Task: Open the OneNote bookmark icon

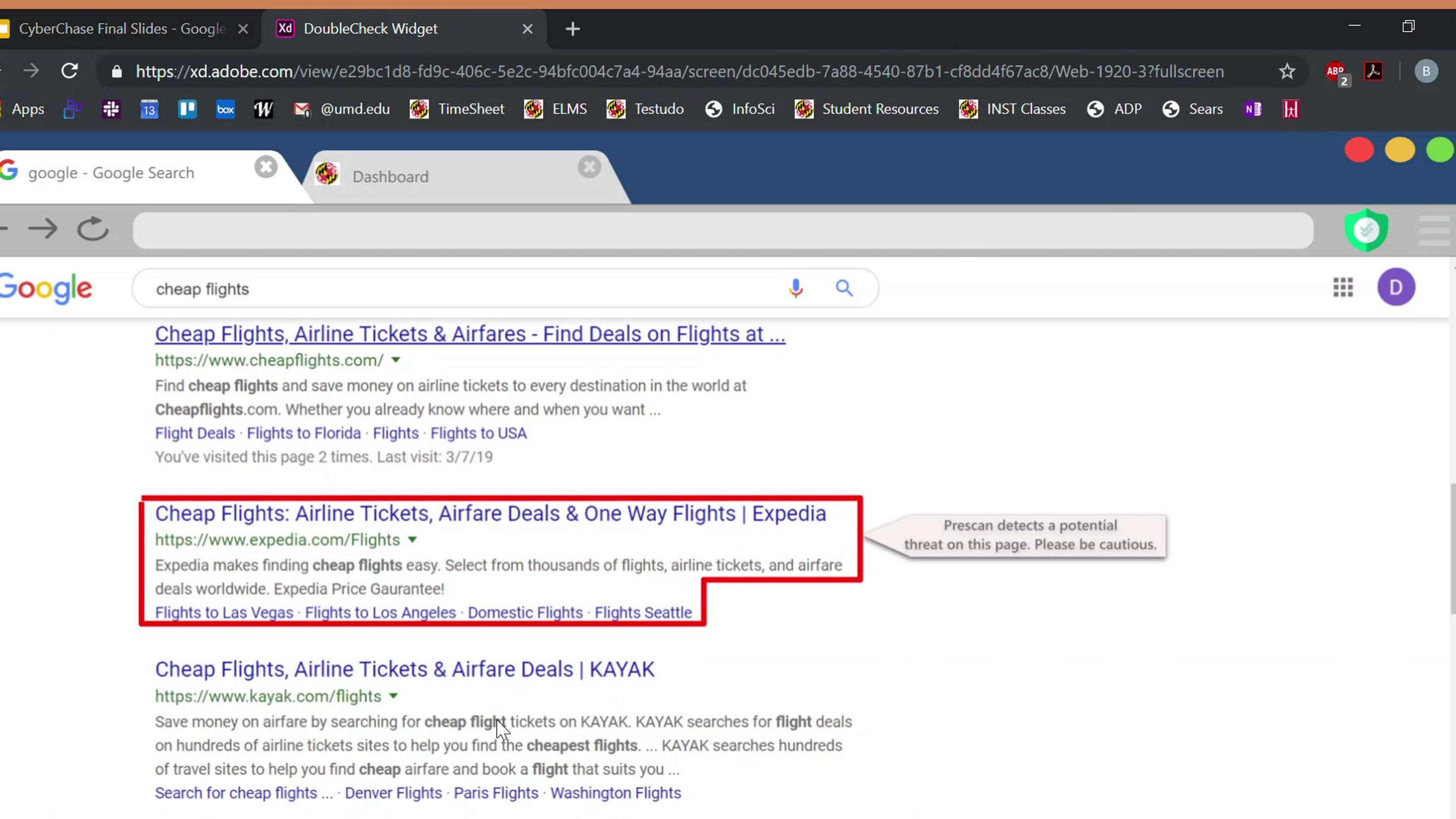Action: [1253, 109]
